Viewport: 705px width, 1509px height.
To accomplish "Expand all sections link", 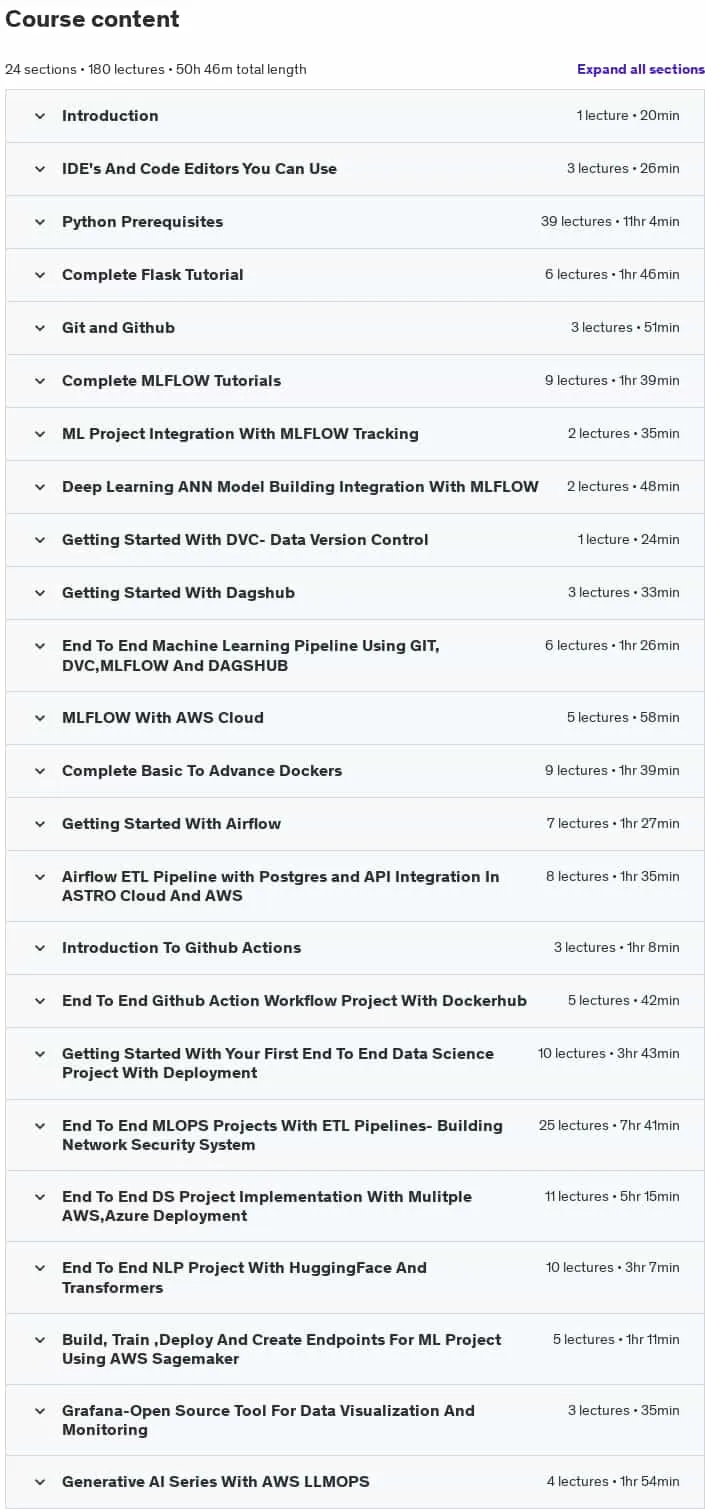I will click(x=641, y=69).
